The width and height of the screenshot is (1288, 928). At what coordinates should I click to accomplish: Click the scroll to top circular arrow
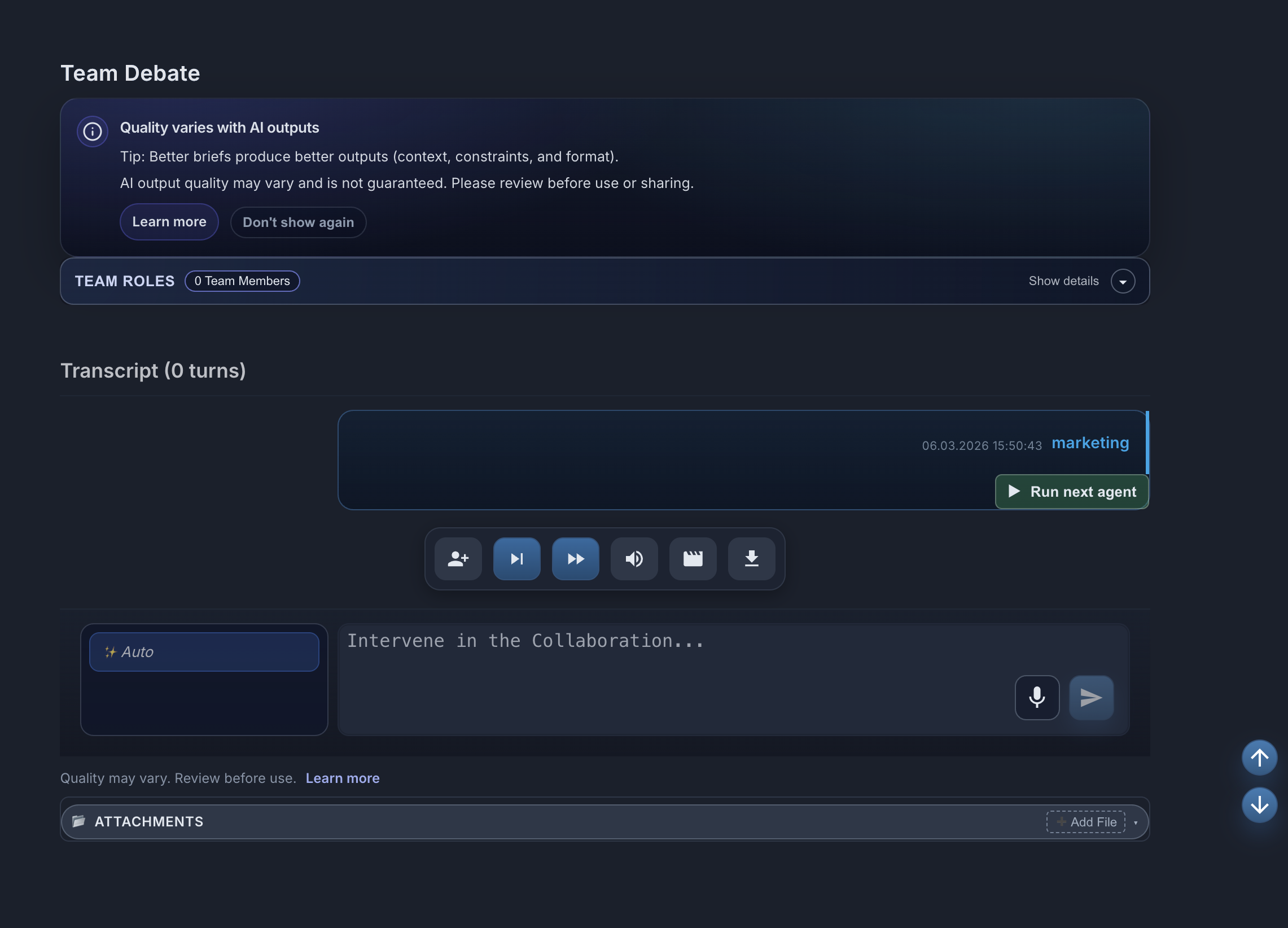[1259, 758]
